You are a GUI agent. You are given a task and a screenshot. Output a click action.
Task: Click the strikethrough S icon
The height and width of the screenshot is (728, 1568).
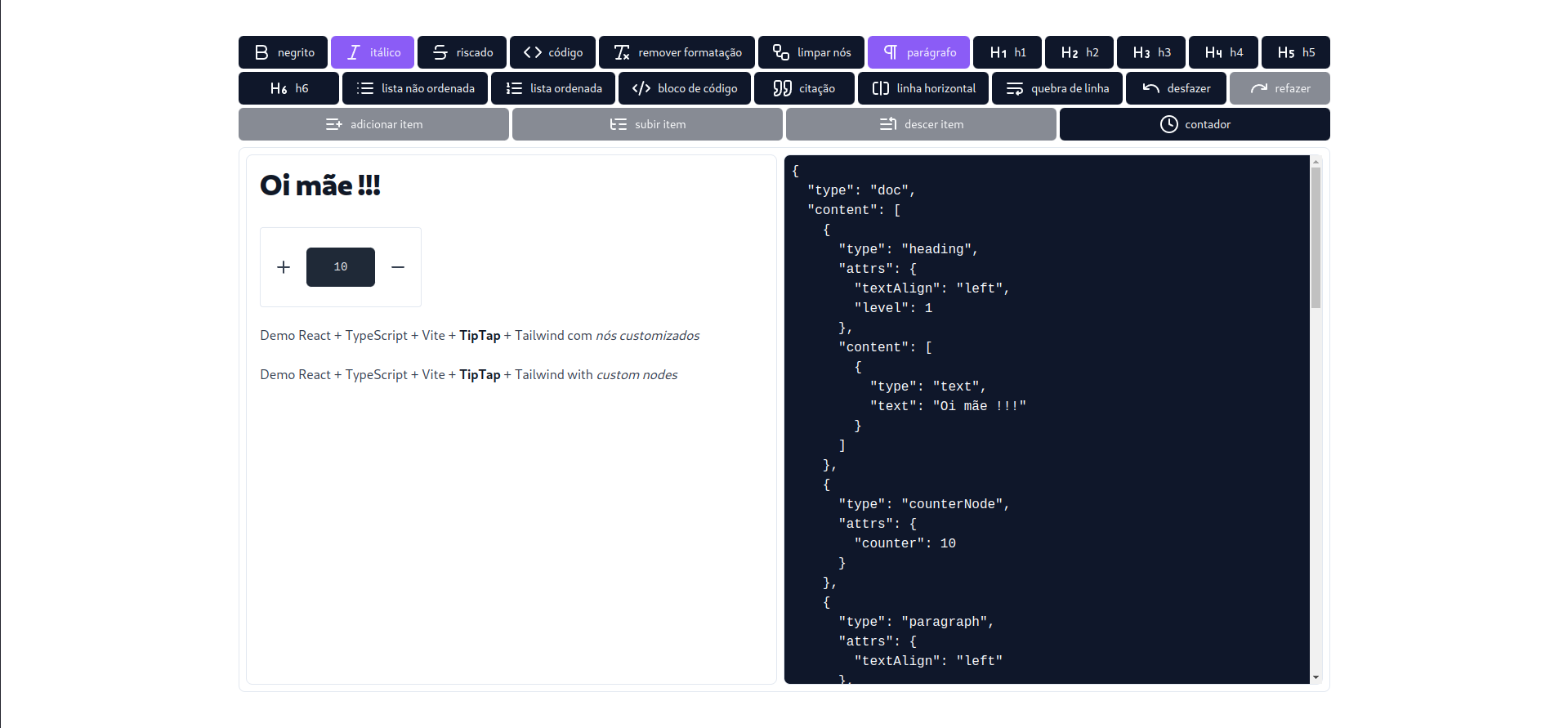[440, 52]
